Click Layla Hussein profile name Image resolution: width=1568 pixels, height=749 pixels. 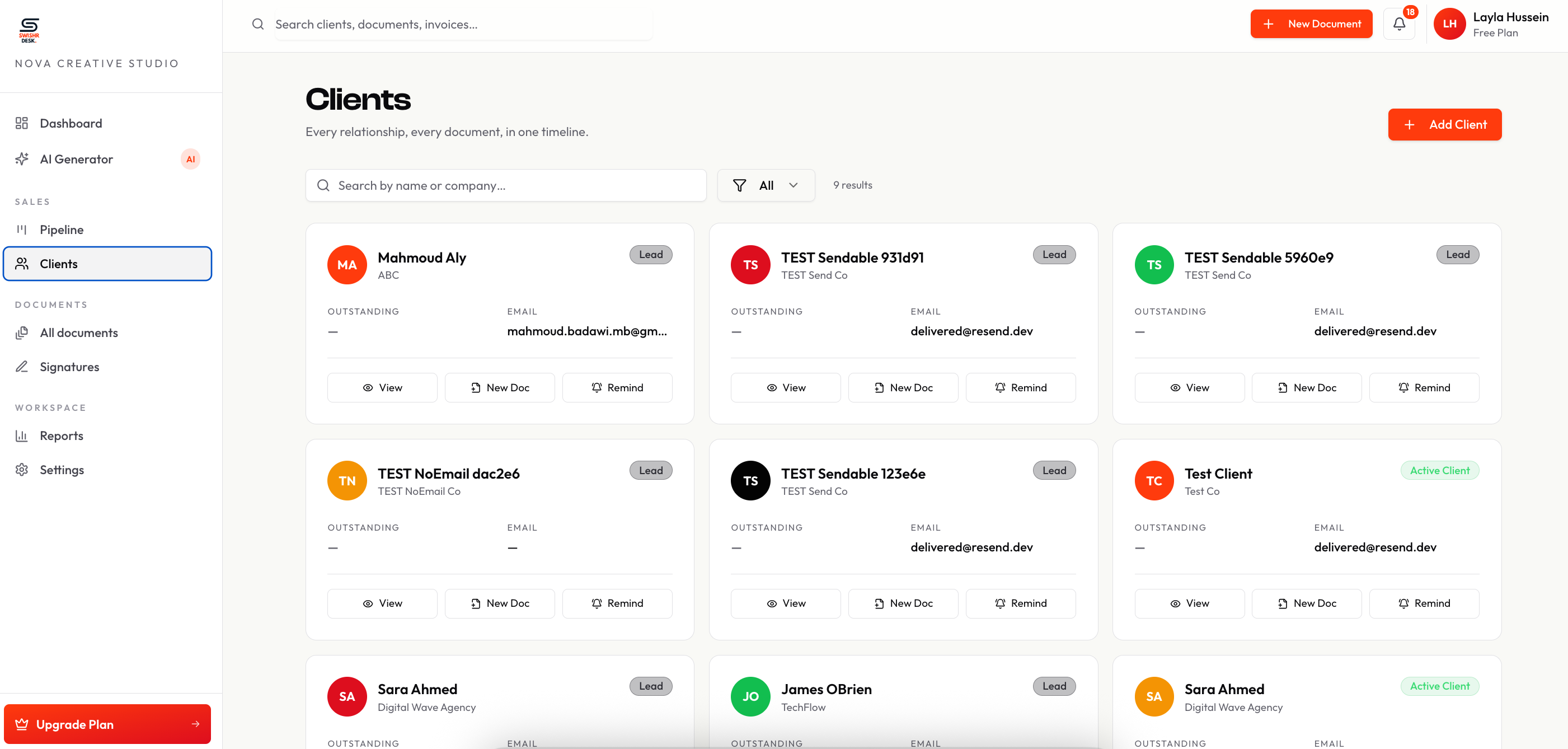(x=1511, y=17)
